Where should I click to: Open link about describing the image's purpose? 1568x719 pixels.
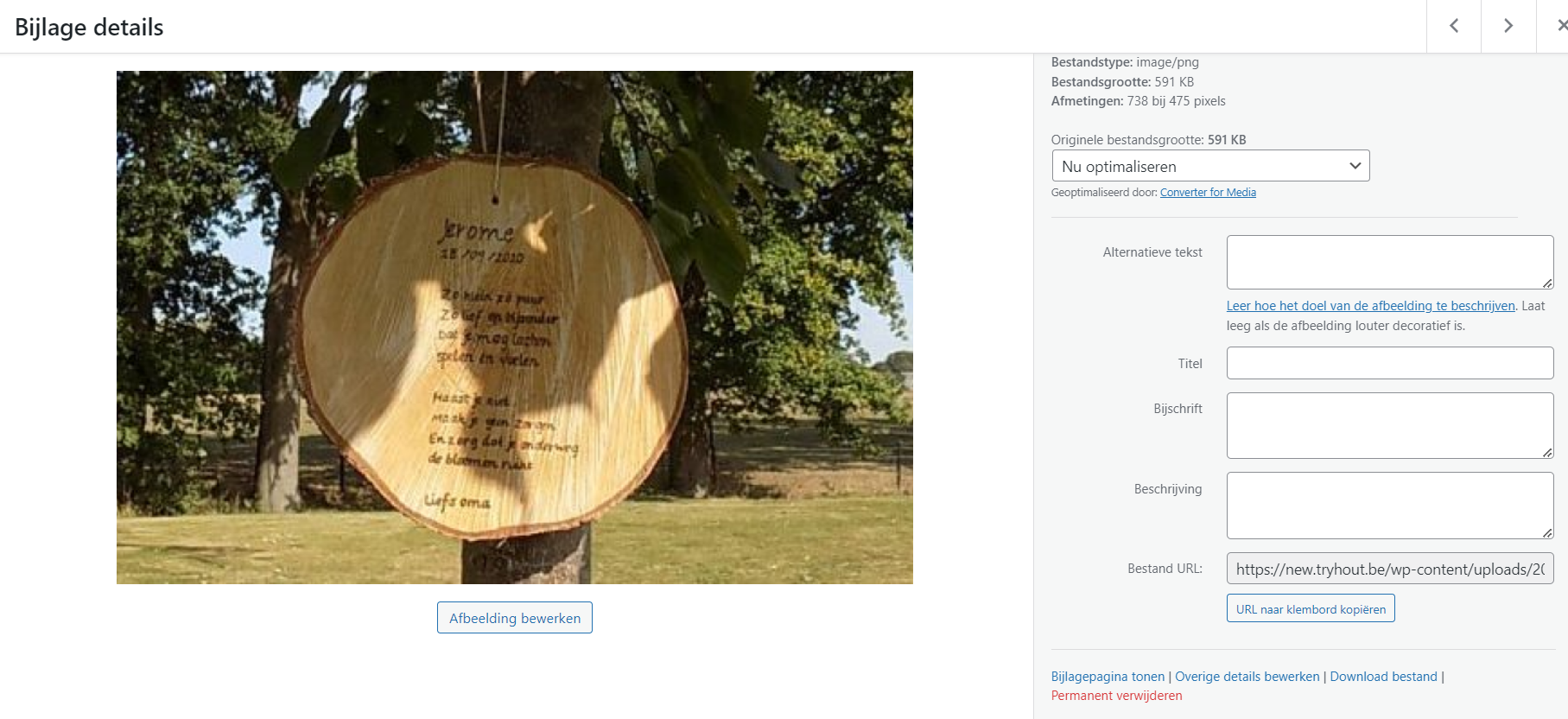click(1370, 306)
